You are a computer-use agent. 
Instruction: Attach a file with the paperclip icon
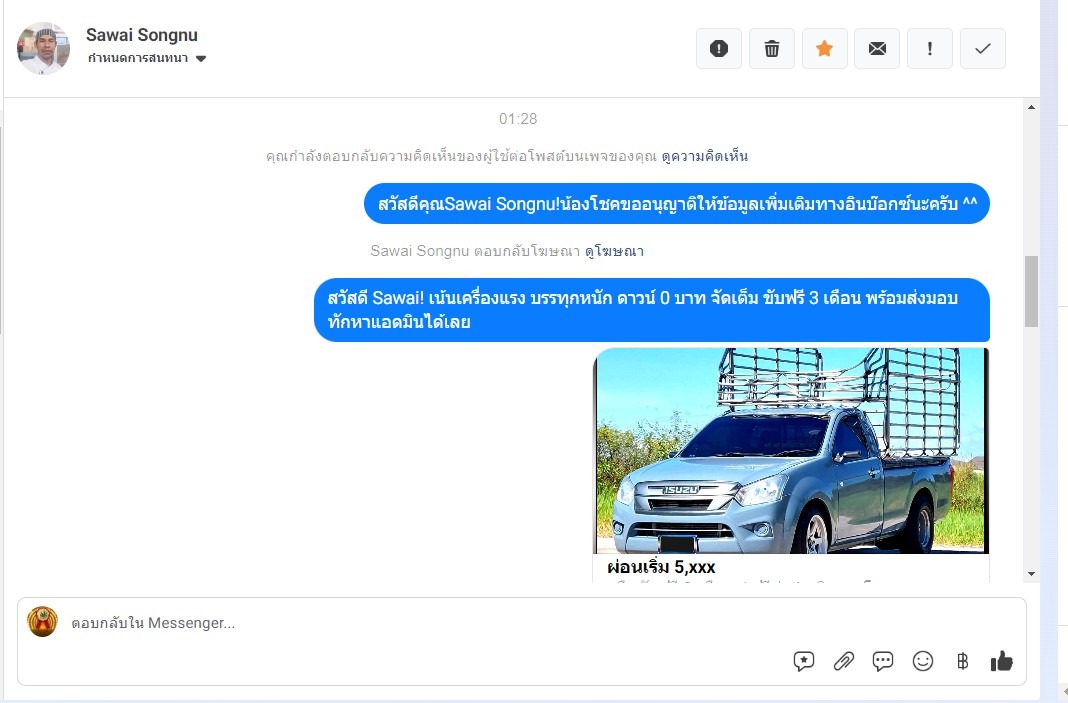pos(844,661)
